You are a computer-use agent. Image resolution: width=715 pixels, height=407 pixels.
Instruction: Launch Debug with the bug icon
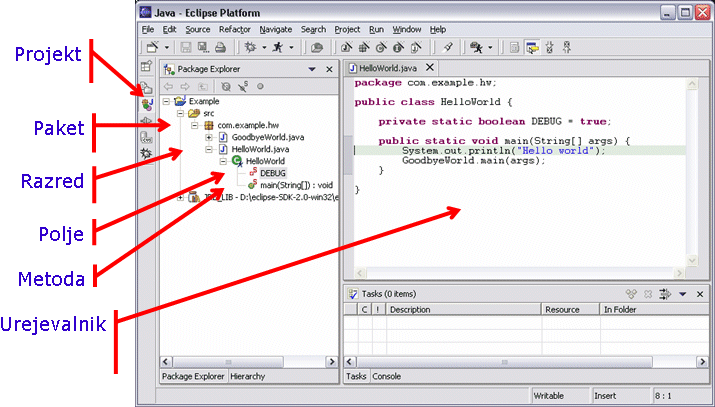coord(250,47)
